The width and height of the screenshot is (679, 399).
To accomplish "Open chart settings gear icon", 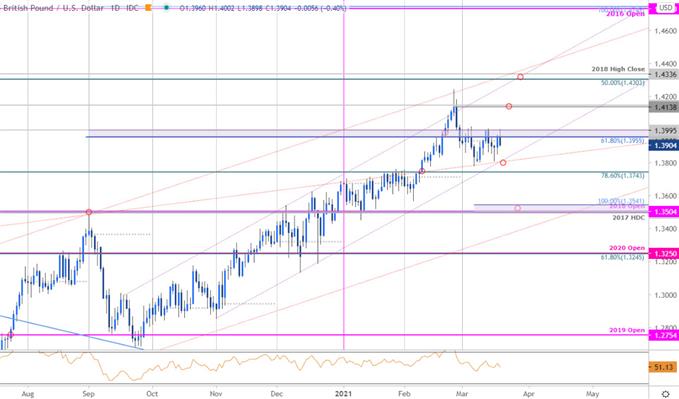I will coord(666,394).
